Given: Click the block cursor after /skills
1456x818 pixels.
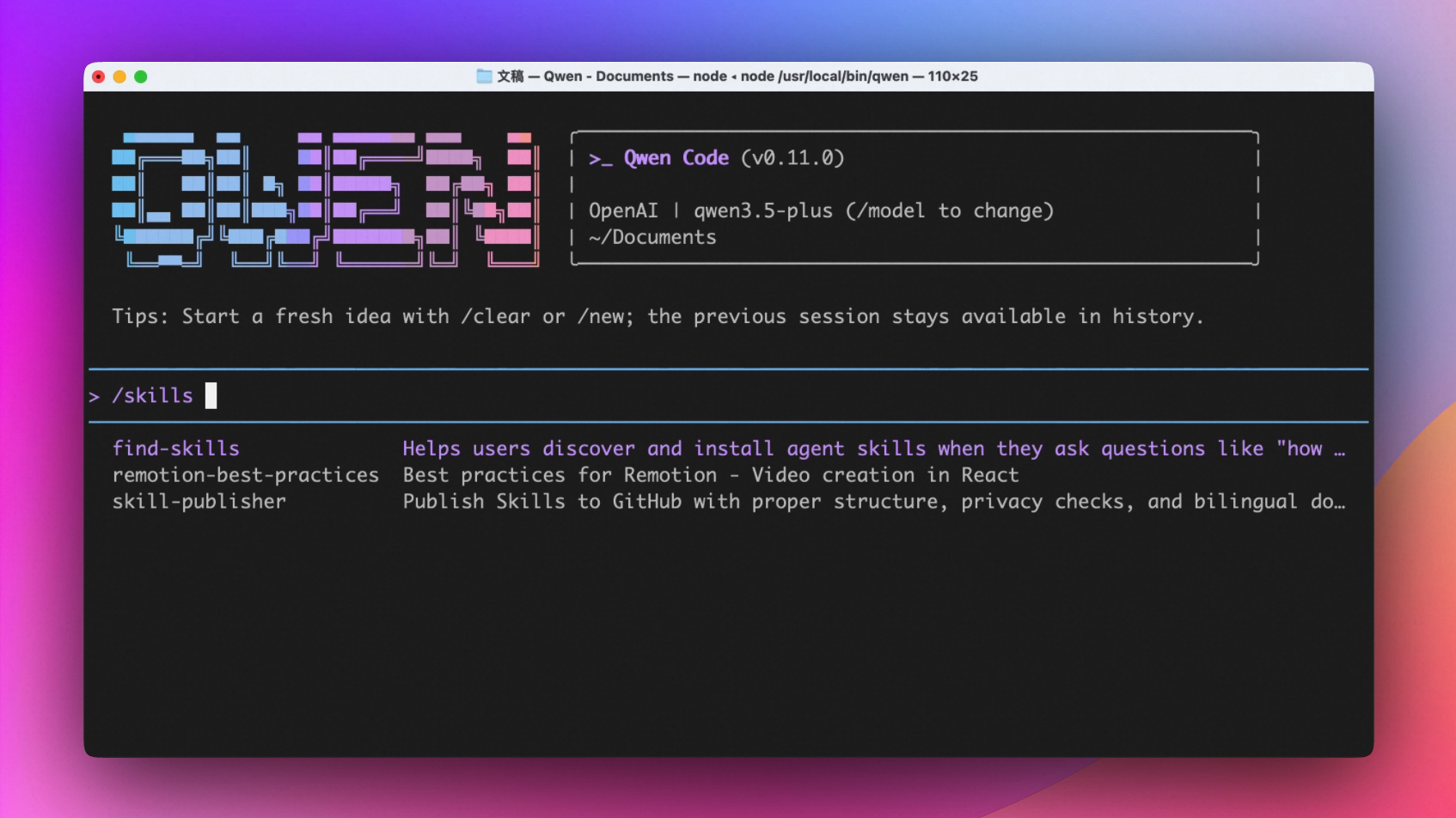Looking at the screenshot, I should (211, 395).
